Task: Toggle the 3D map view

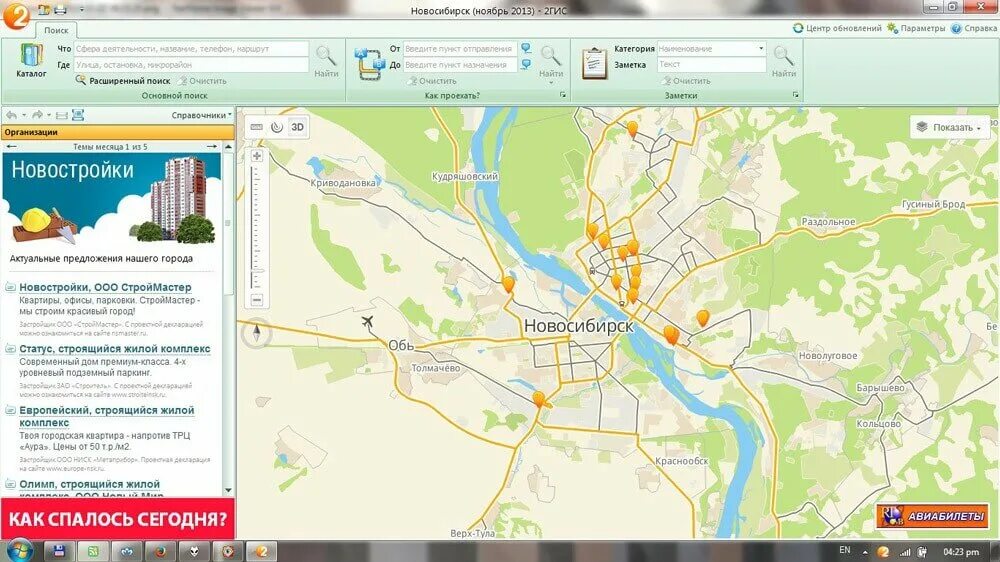Action: click(297, 127)
